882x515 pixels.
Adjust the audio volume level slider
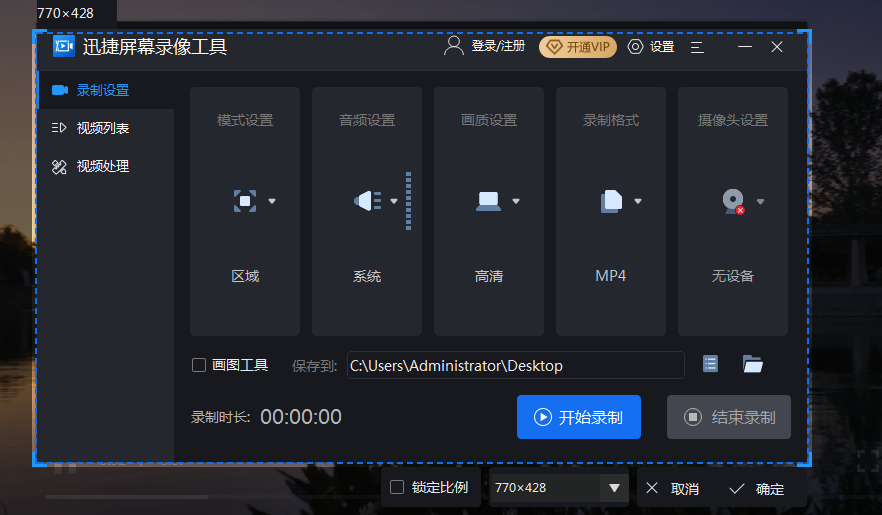click(408, 201)
